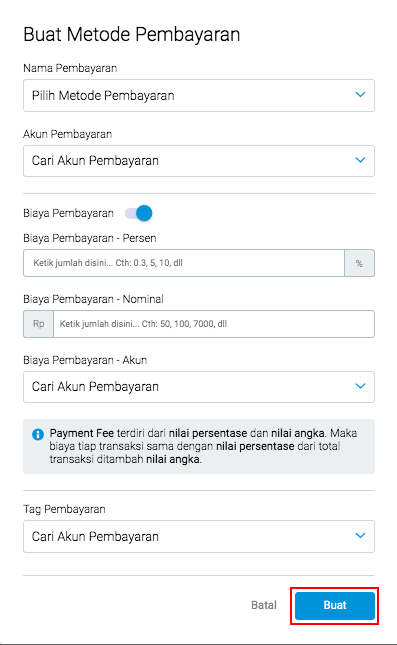The image size is (397, 645).
Task: Focus the Biaya Pembayaran - Persen input
Action: [184, 263]
